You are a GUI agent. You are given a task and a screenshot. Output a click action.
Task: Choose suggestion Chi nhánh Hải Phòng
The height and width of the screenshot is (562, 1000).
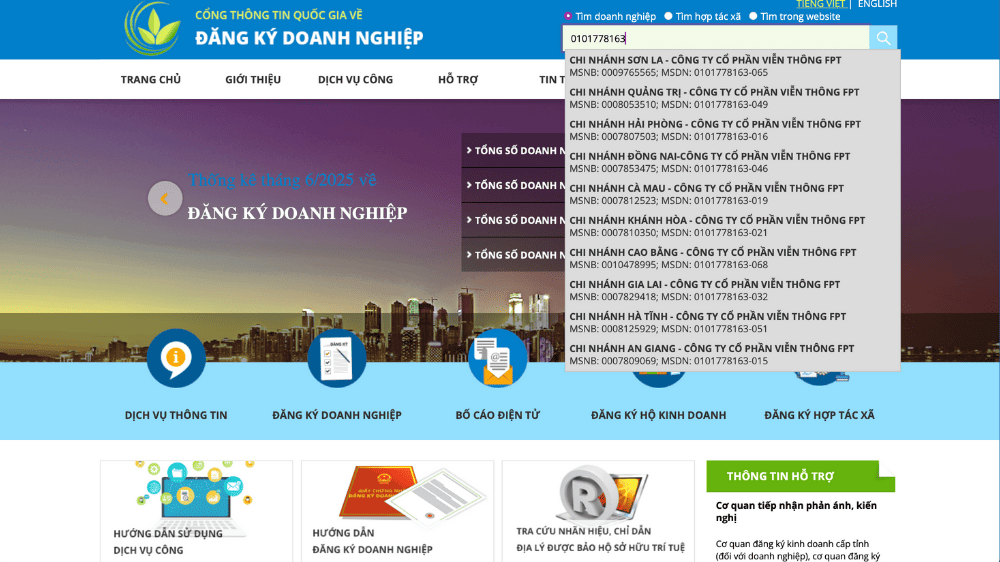(732, 129)
